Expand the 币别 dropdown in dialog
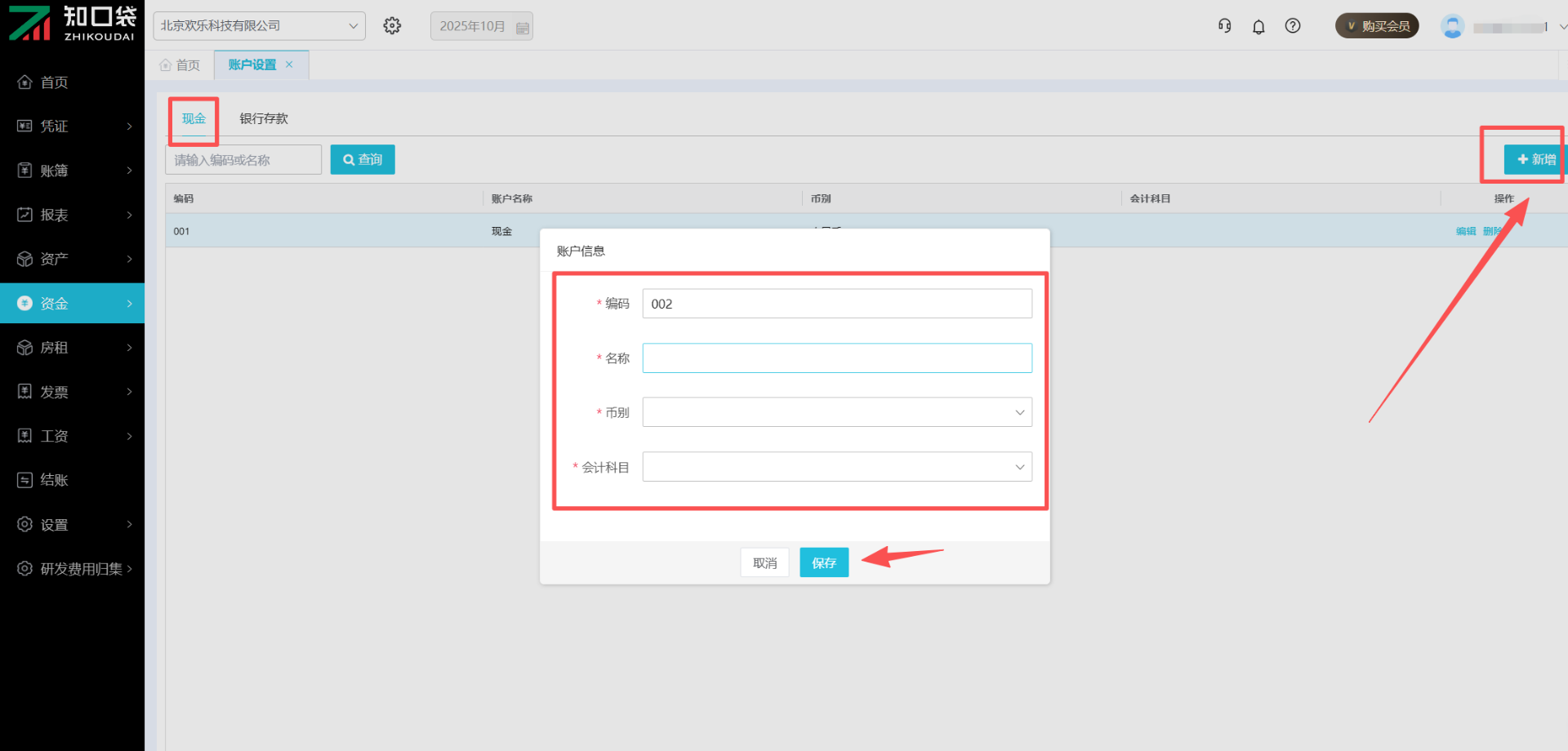Image resolution: width=1568 pixels, height=751 pixels. click(836, 412)
